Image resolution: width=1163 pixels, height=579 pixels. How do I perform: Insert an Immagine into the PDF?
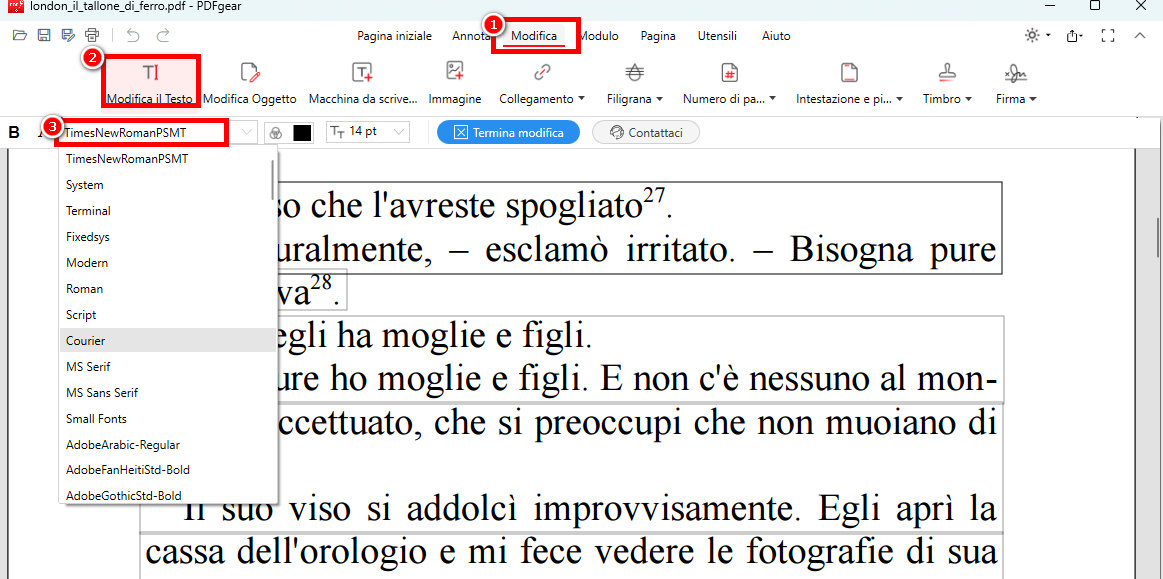[455, 80]
